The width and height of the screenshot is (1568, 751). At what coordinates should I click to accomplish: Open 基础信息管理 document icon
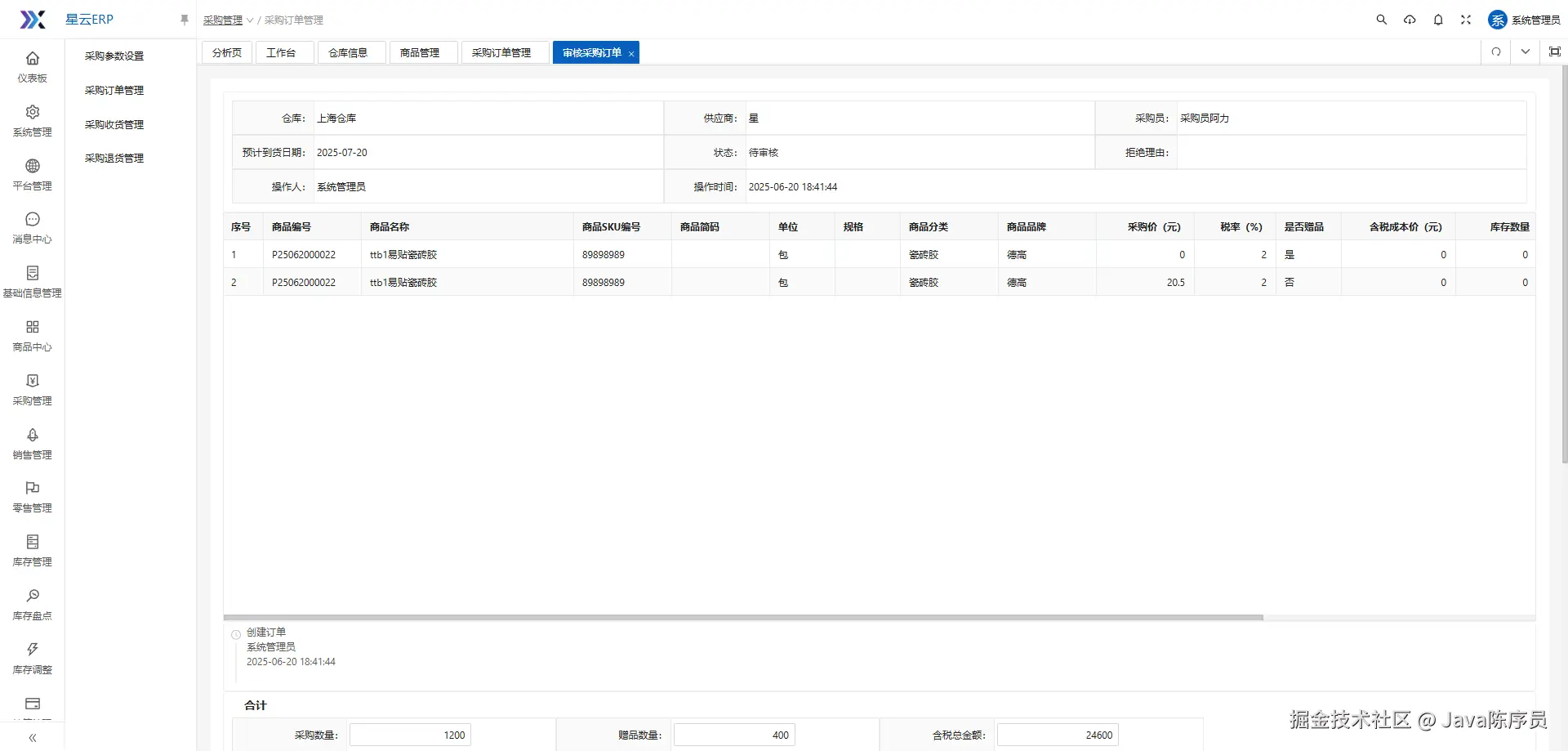[x=33, y=273]
